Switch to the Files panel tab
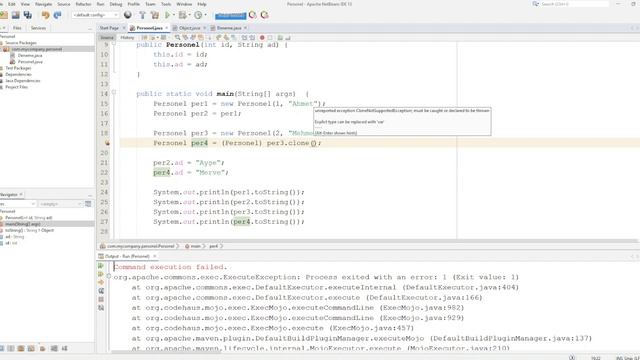Image resolution: width=640 pixels, height=360 pixels. click(17, 28)
